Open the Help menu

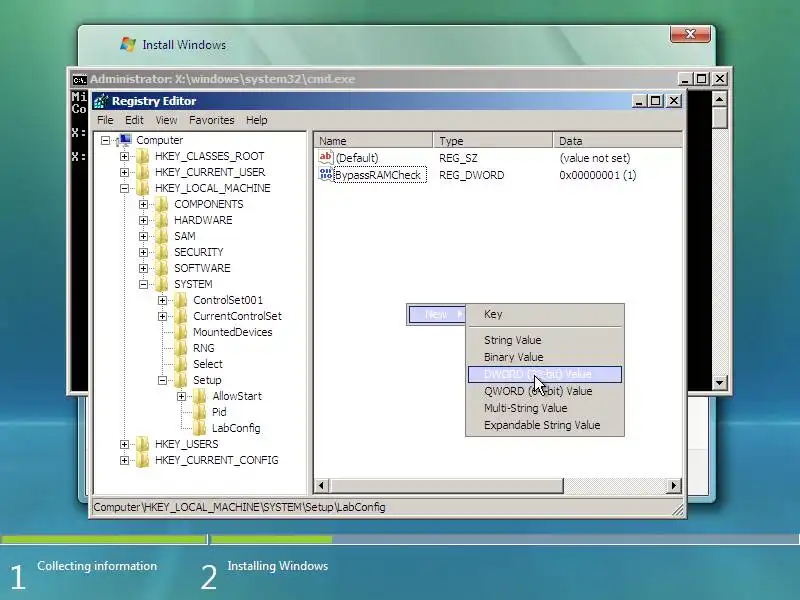(257, 120)
